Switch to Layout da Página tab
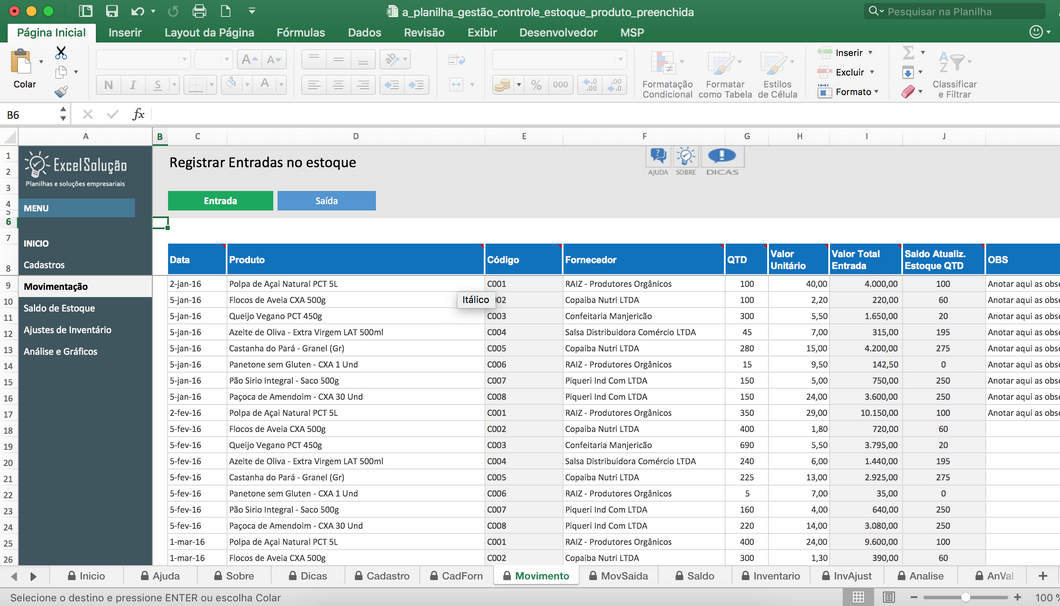Screen dimensions: 1060x606 pos(210,32)
